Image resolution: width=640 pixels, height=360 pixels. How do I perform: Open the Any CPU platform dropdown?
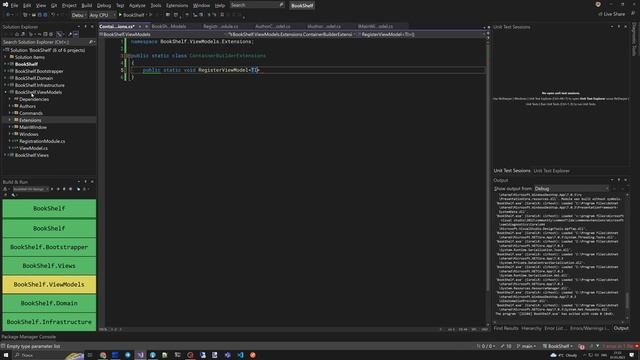(x=101, y=15)
